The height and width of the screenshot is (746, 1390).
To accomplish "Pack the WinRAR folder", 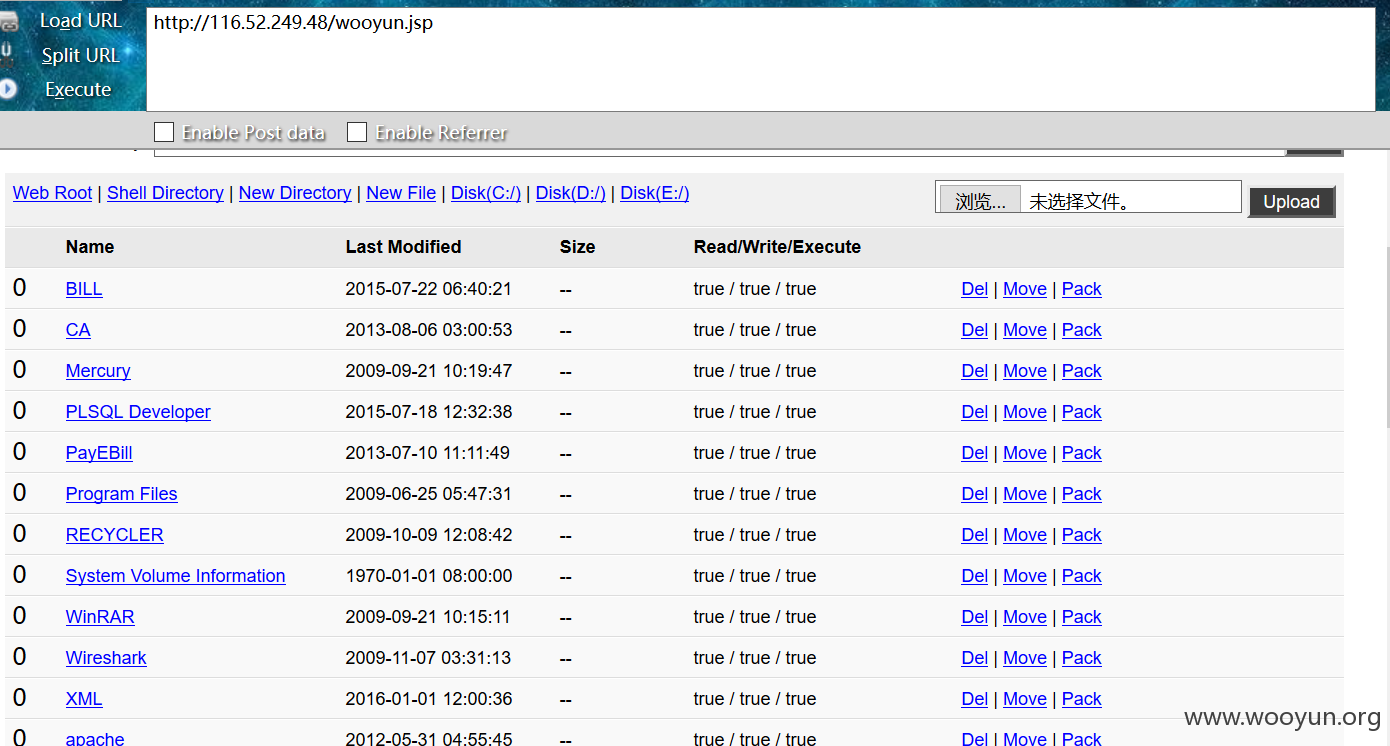I will [1082, 617].
